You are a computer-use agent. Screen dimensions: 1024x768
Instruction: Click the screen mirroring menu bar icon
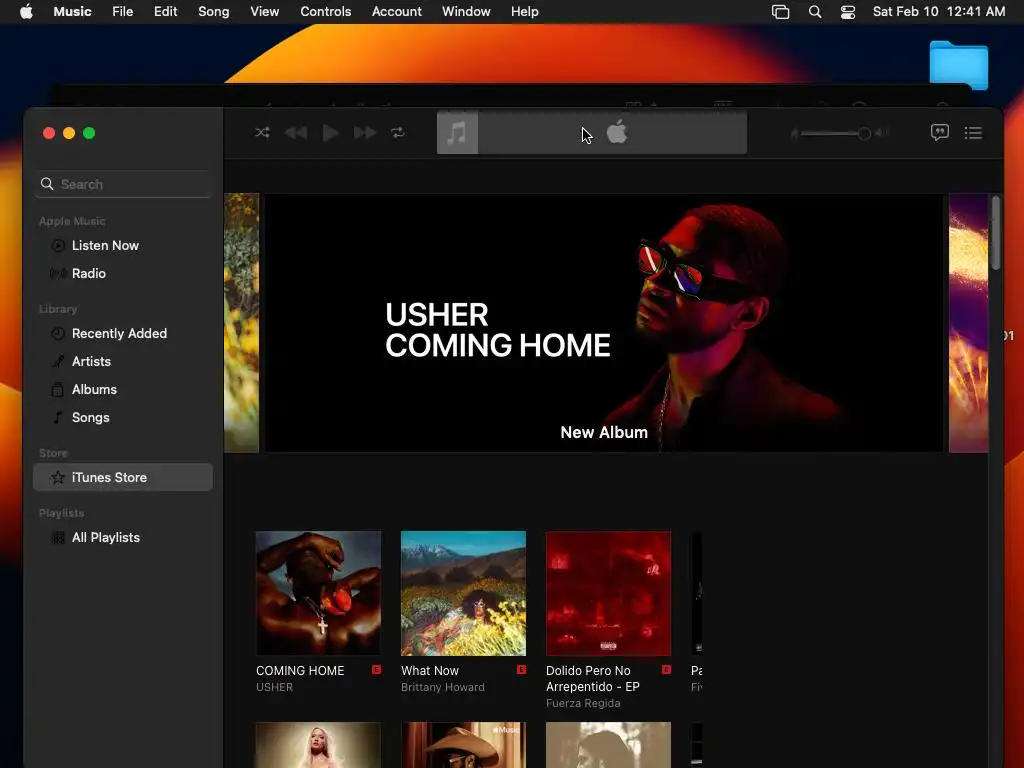(780, 12)
